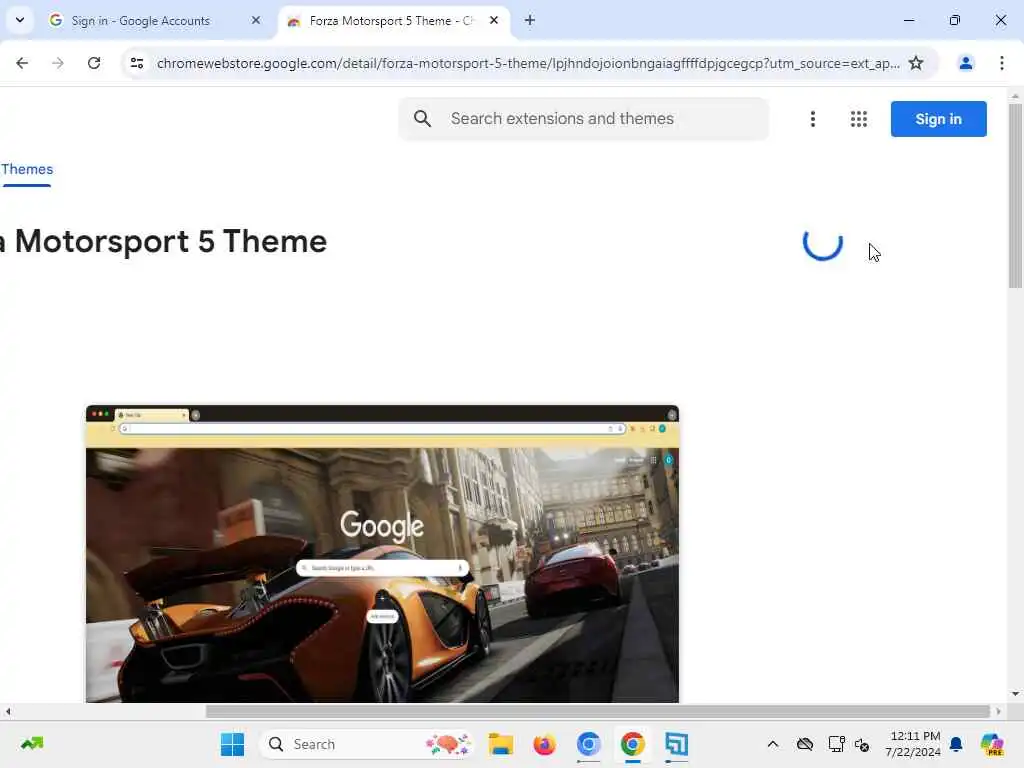
Task: Open the Chrome three-dot menu
Action: pyautogui.click(x=1002, y=63)
